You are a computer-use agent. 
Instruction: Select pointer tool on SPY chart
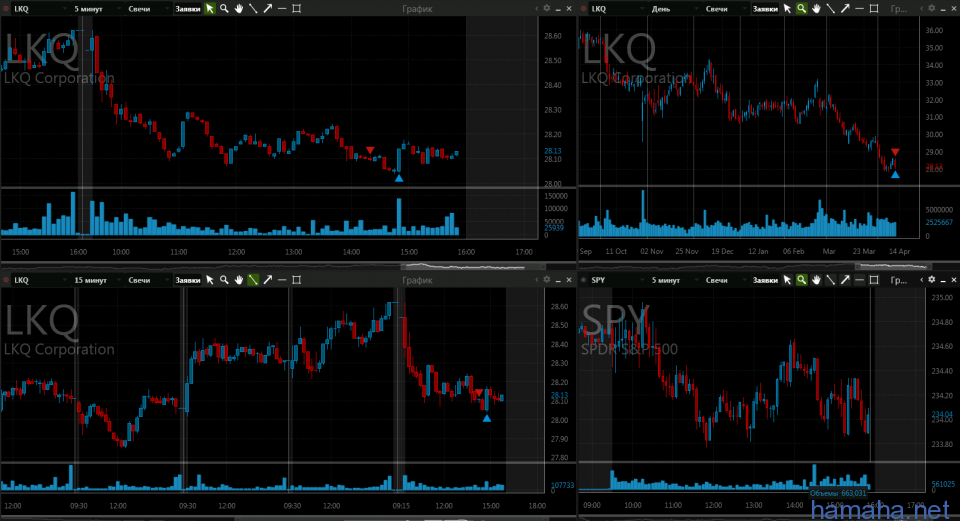[x=787, y=280]
